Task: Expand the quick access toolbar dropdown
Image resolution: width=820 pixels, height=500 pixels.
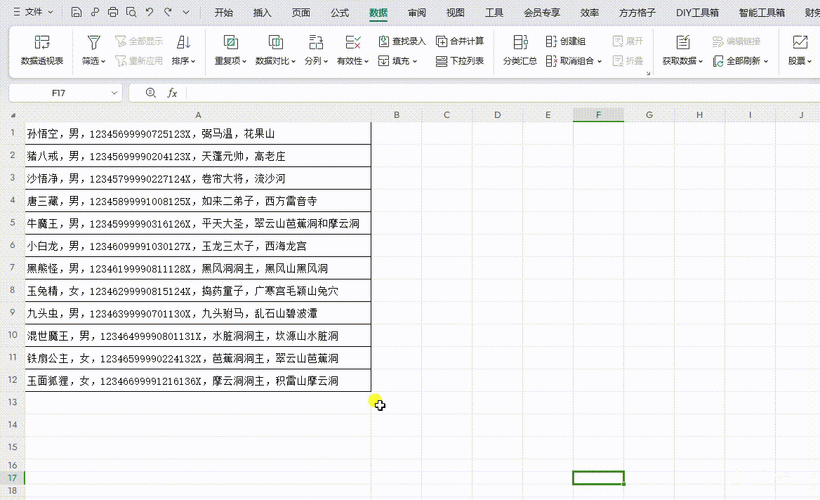Action: coord(186,12)
